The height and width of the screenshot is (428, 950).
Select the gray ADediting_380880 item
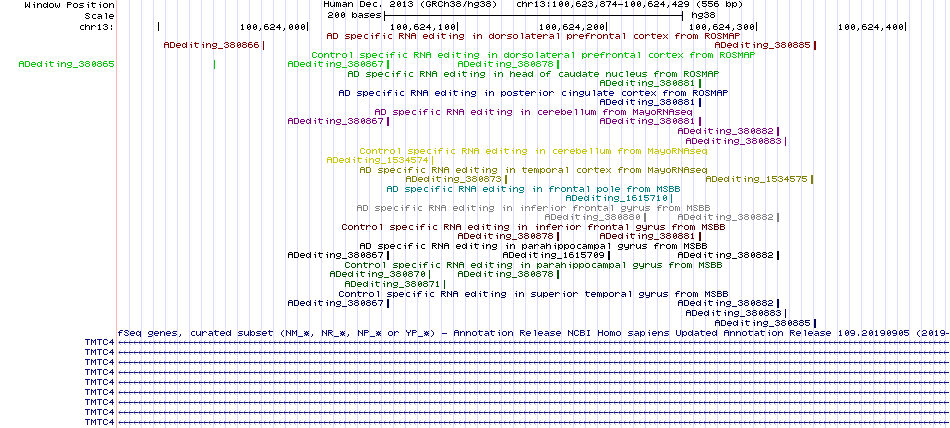592,217
